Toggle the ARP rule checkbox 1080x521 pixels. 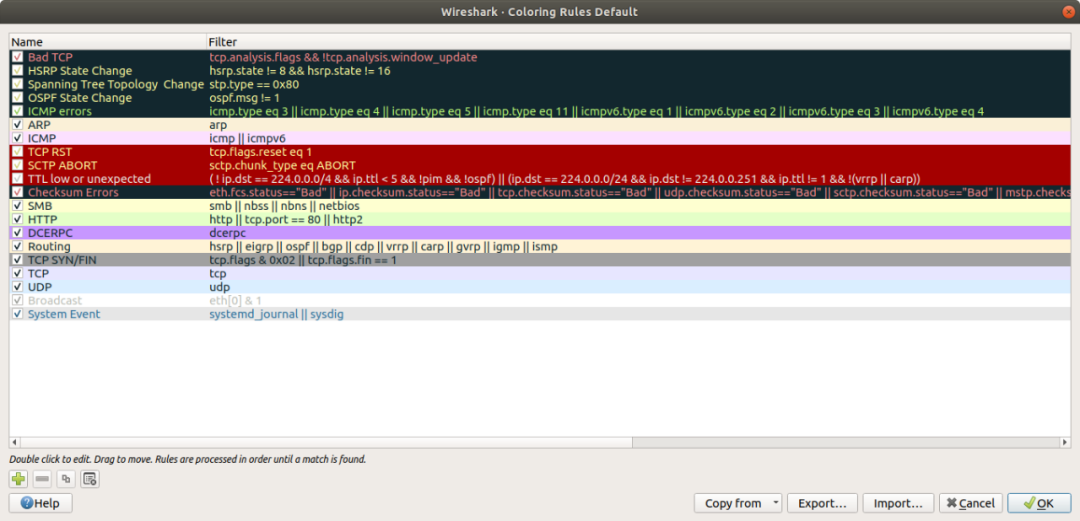coord(17,125)
